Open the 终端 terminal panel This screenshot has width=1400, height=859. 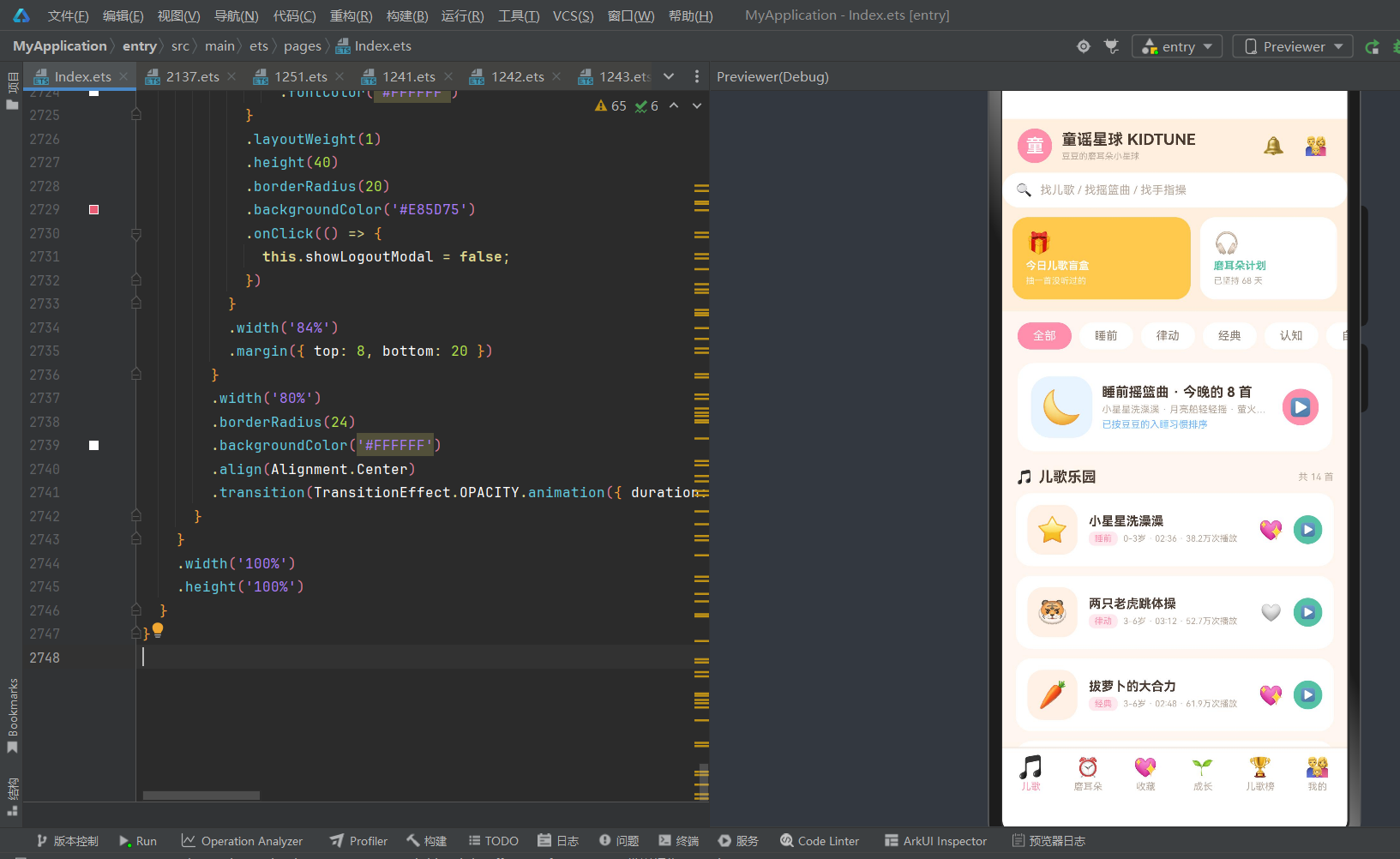(x=678, y=841)
